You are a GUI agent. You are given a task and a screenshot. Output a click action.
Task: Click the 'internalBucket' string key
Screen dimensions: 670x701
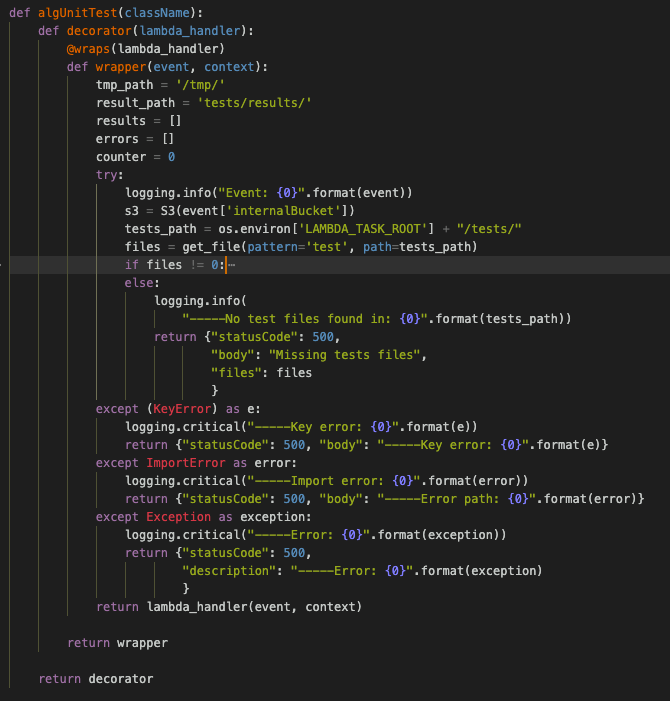pyautogui.click(x=283, y=211)
